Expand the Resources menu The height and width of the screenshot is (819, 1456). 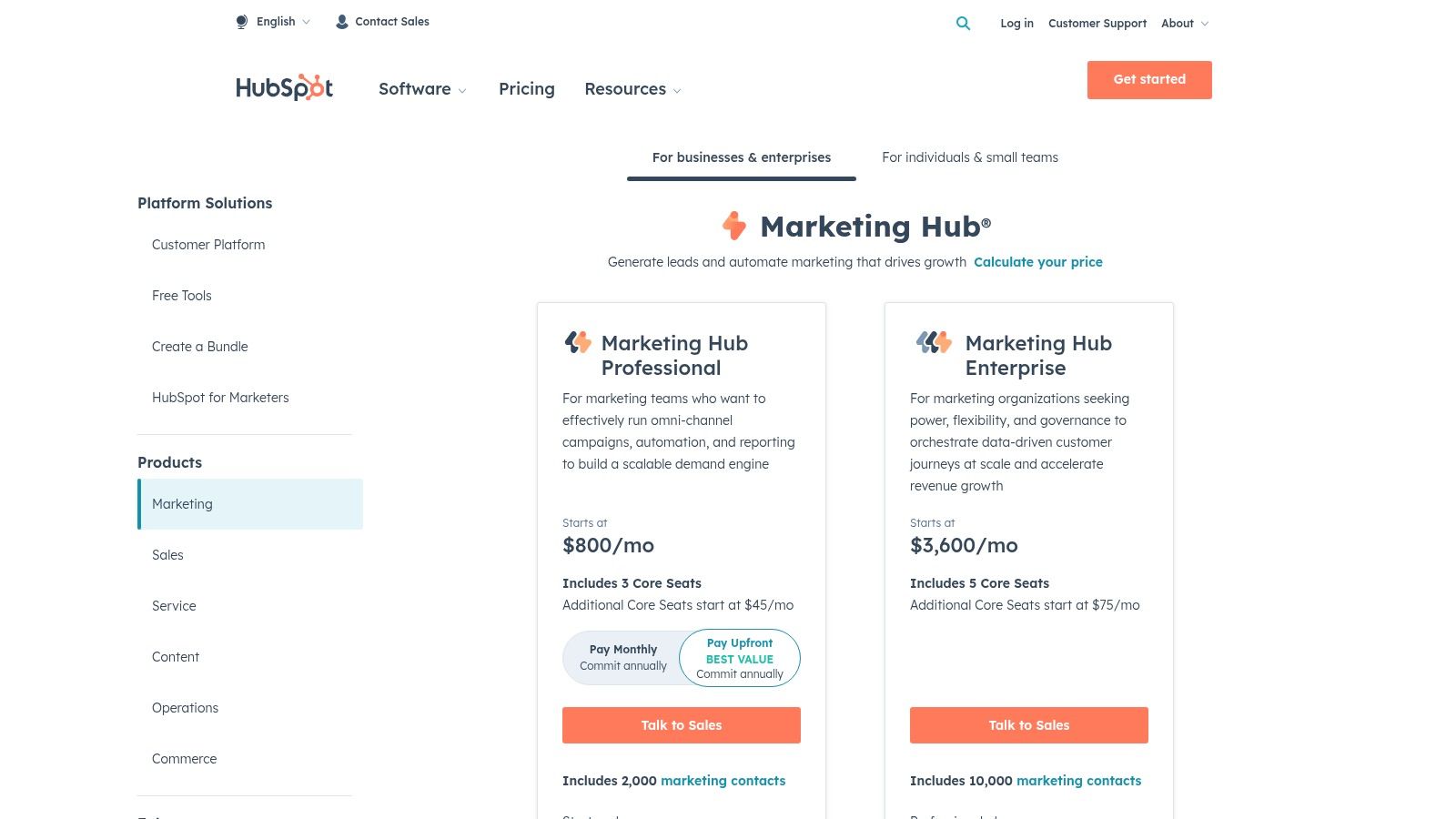point(632,89)
